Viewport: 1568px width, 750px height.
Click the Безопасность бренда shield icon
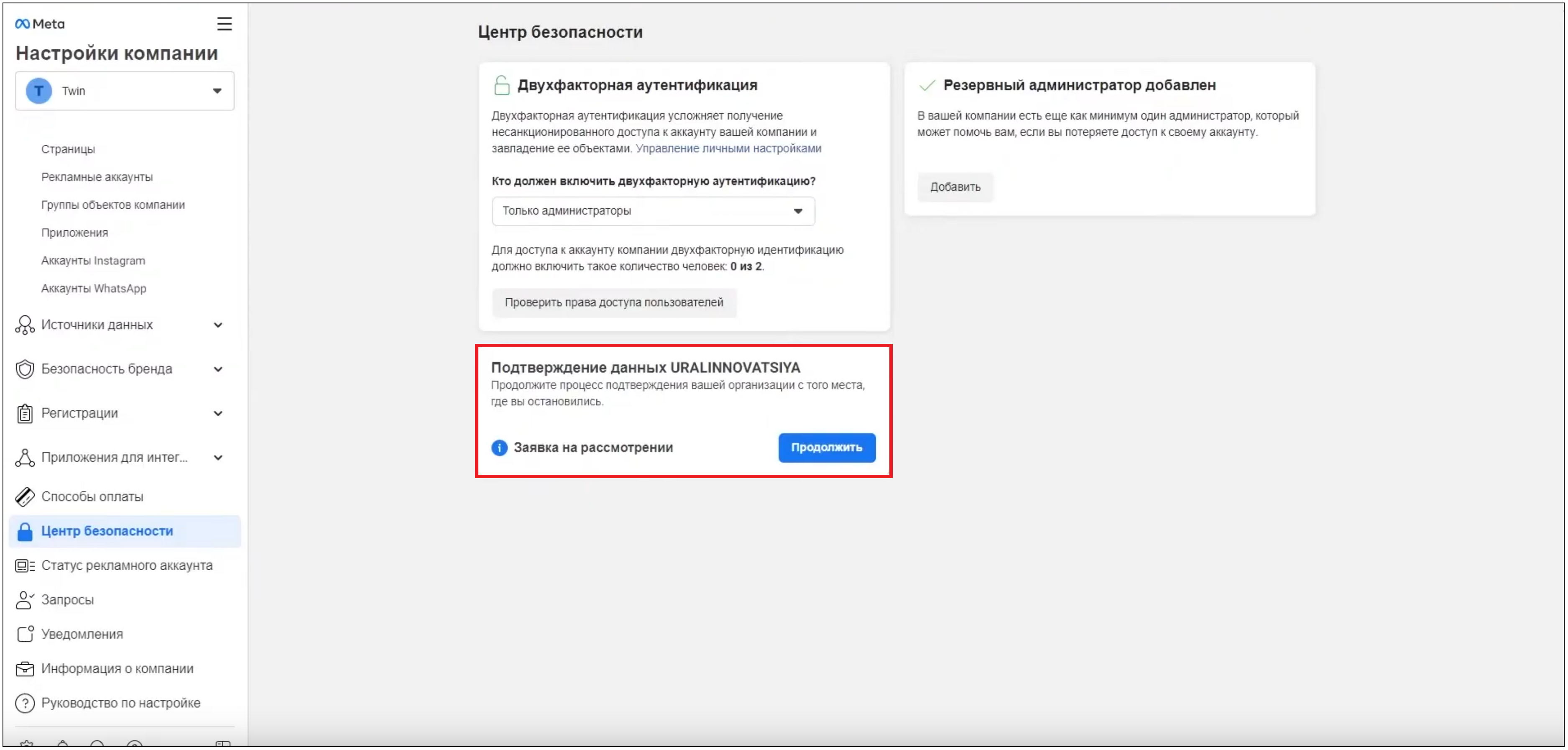pos(24,369)
